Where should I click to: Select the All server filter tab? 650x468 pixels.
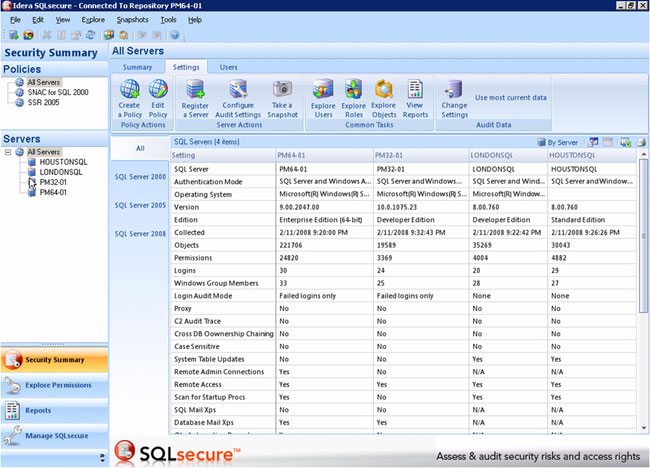click(x=140, y=148)
